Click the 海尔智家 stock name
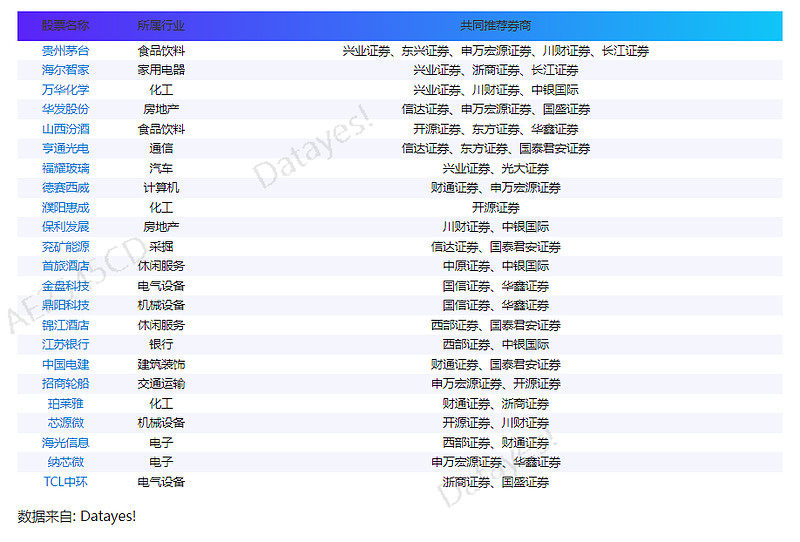Viewport: 800px width, 542px height. tap(65, 70)
